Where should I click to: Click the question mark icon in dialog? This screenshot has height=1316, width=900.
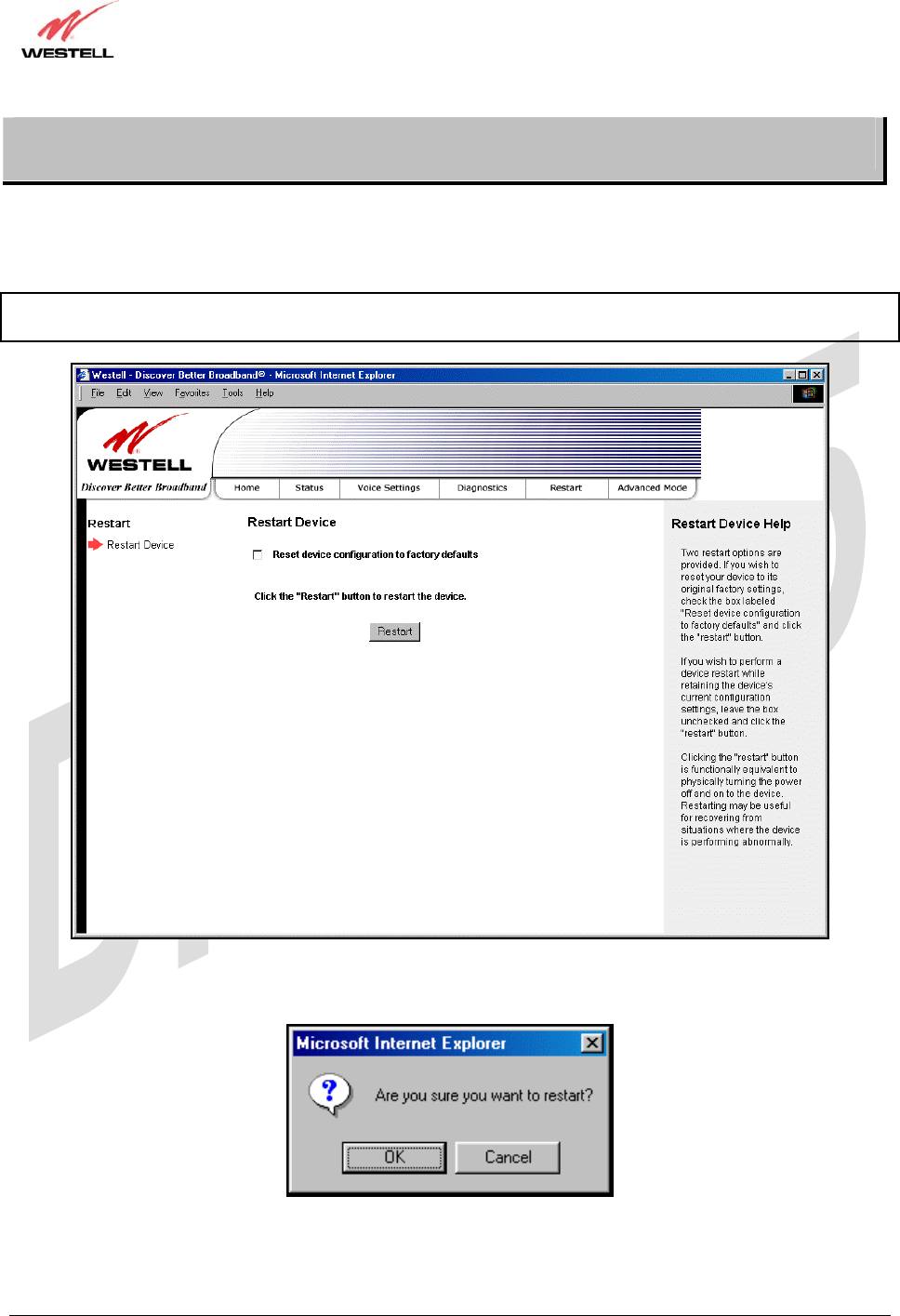click(330, 1095)
